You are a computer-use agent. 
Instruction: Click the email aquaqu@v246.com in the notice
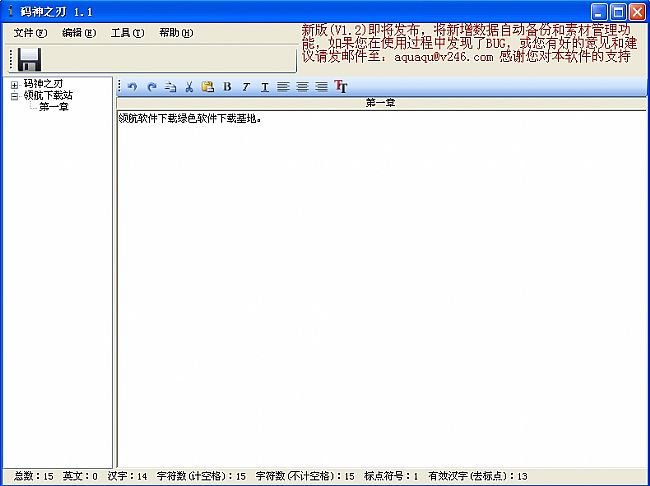click(444, 57)
